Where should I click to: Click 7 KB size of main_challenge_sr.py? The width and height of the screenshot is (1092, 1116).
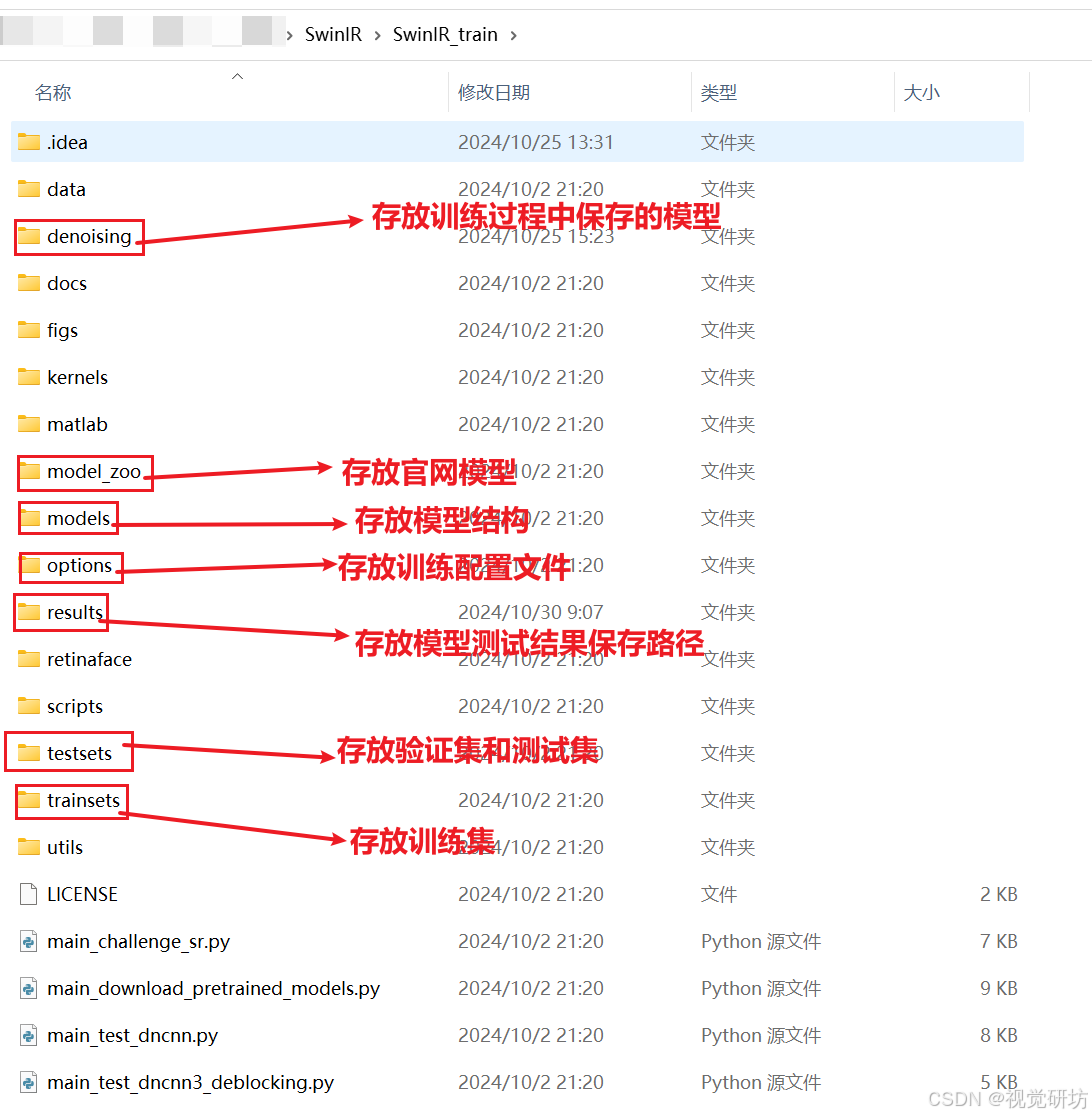(x=999, y=941)
